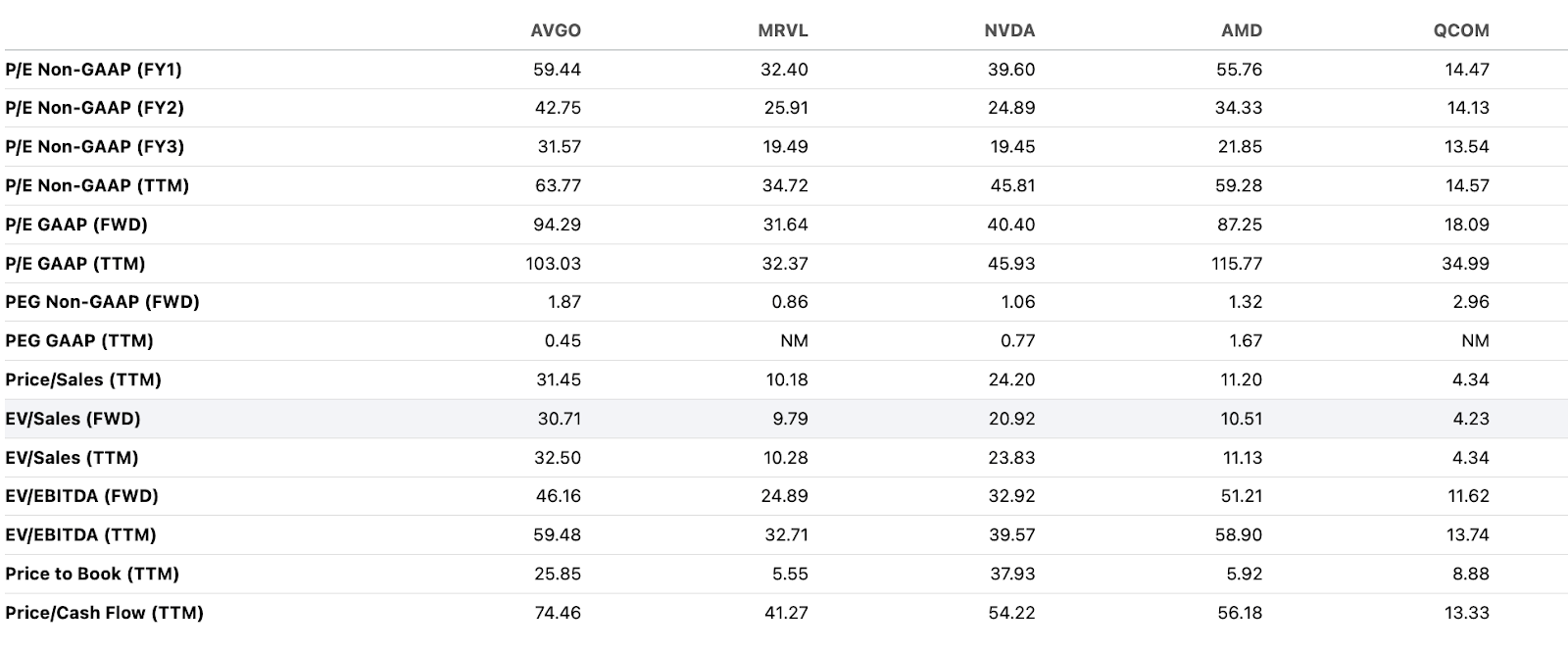Select the Price/Cash Flow (TTM) row label

[104, 613]
